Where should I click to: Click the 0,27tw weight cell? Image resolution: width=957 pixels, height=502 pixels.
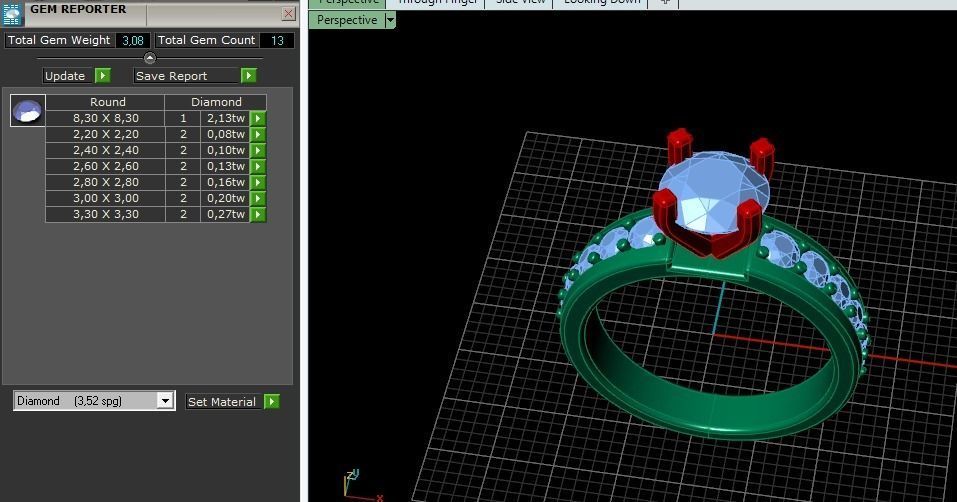coord(225,214)
